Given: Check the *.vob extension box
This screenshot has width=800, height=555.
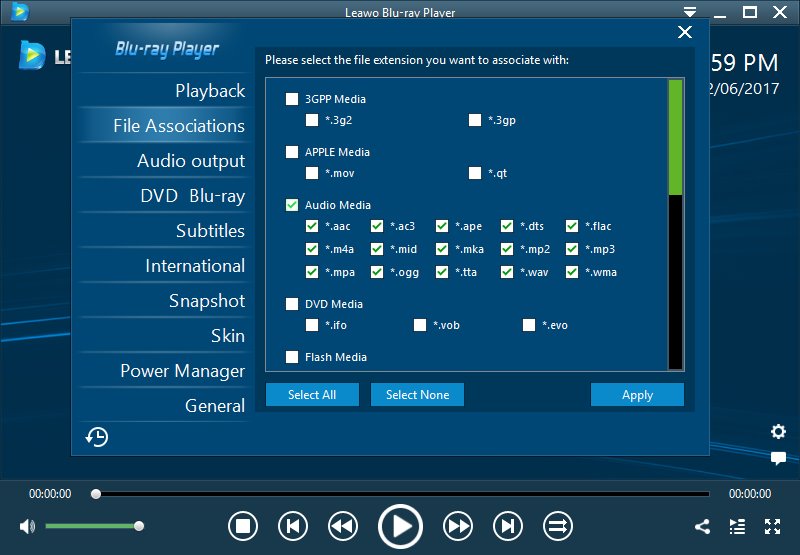Looking at the screenshot, I should [421, 325].
